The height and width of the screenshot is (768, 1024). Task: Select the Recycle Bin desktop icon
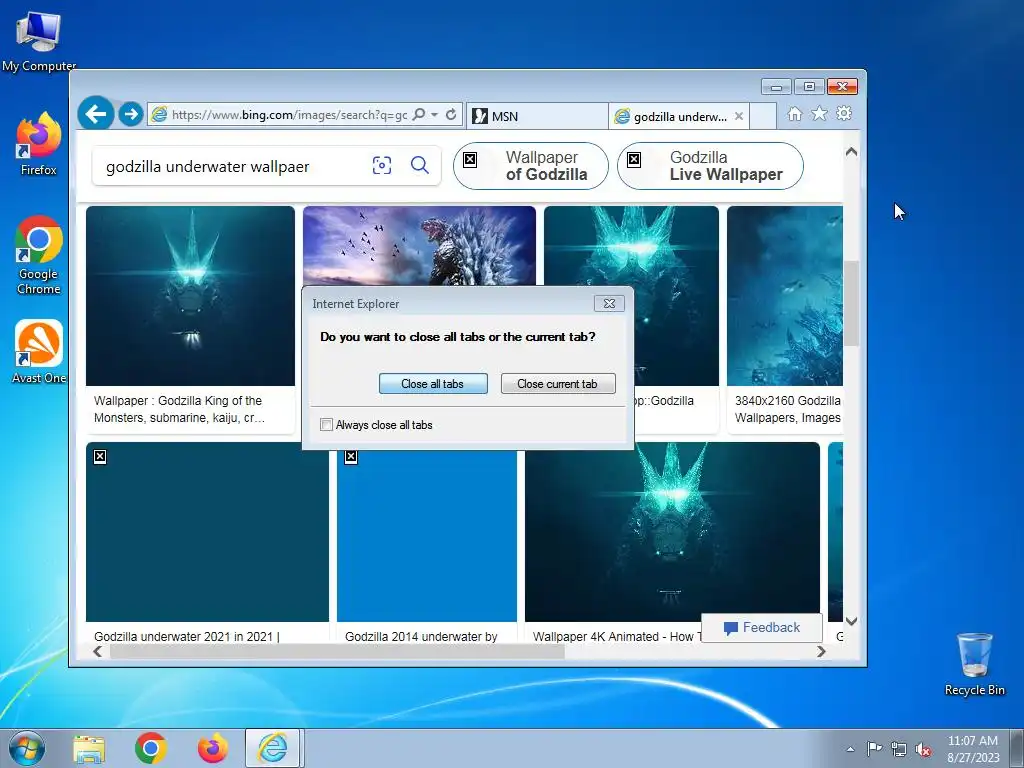tap(974, 664)
